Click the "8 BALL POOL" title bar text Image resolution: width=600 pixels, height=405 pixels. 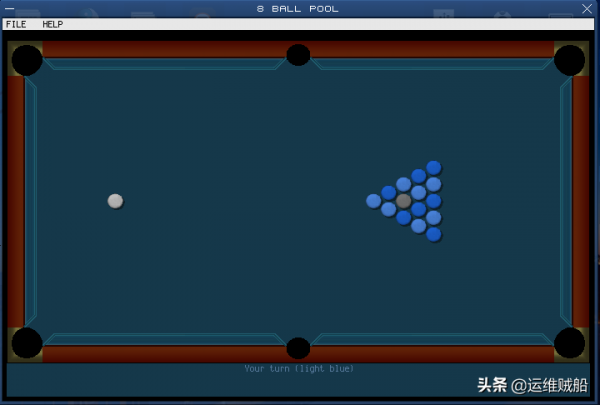tap(297, 9)
